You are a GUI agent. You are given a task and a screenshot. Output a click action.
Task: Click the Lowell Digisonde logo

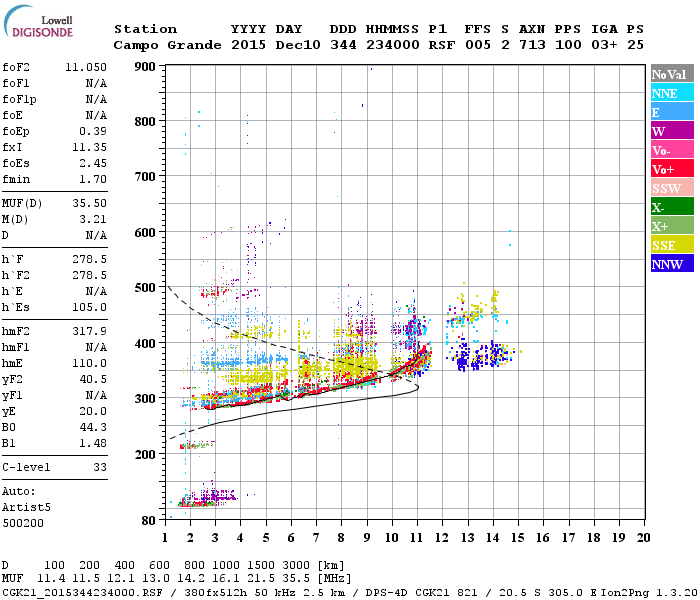pos(38,21)
